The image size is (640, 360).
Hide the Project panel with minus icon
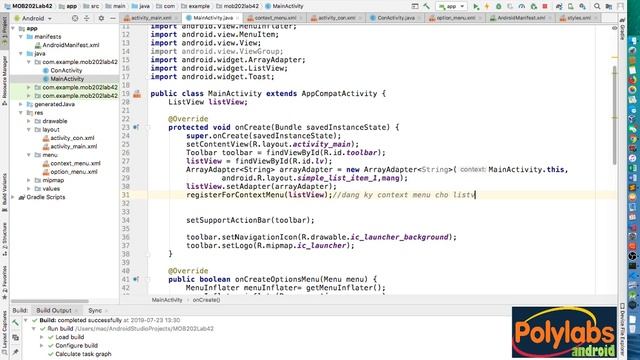point(113,18)
